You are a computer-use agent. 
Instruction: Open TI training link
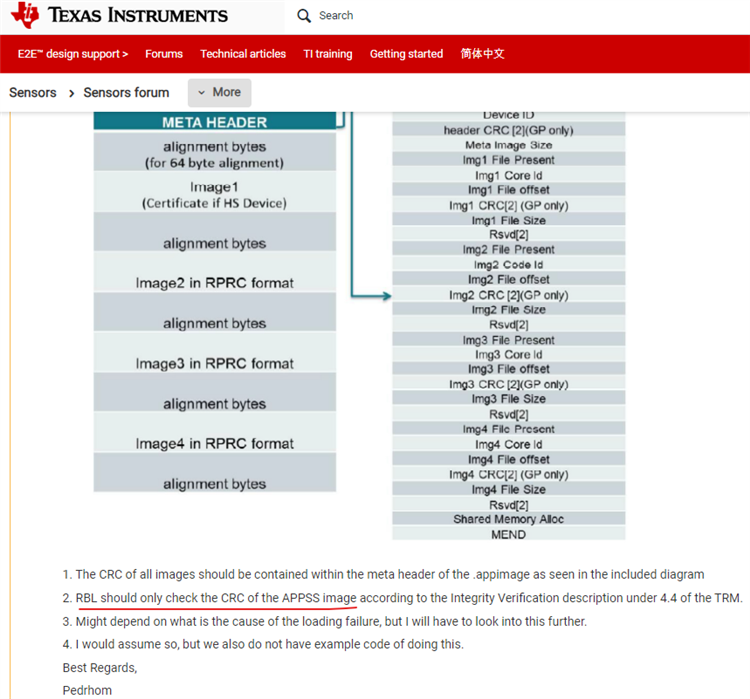coord(328,54)
